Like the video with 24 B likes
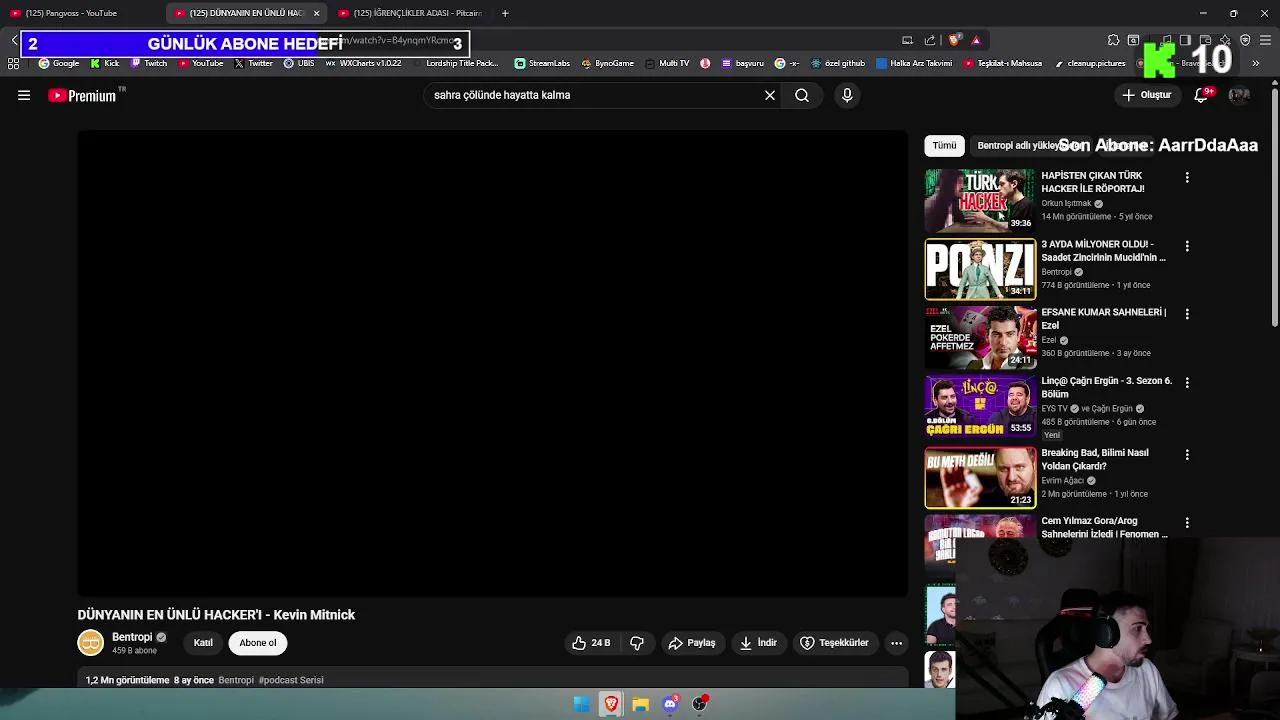The image size is (1280, 720). tap(591, 643)
